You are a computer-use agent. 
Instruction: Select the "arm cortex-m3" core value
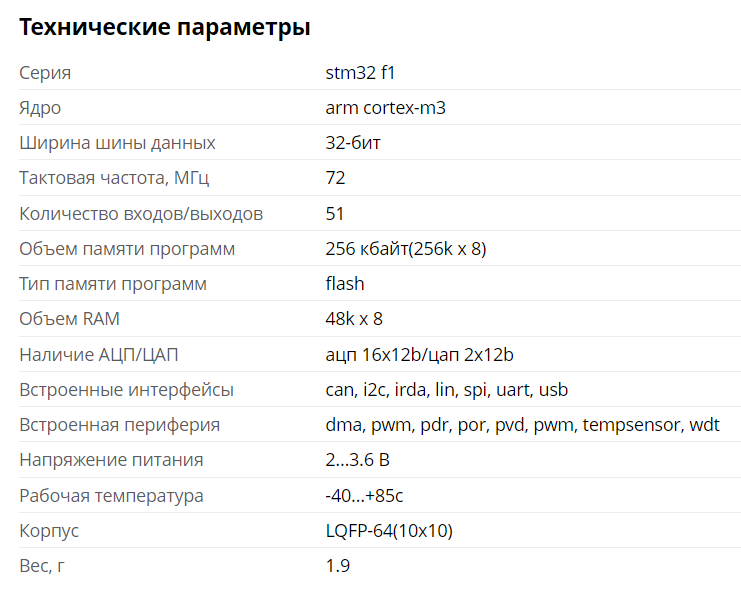385,108
